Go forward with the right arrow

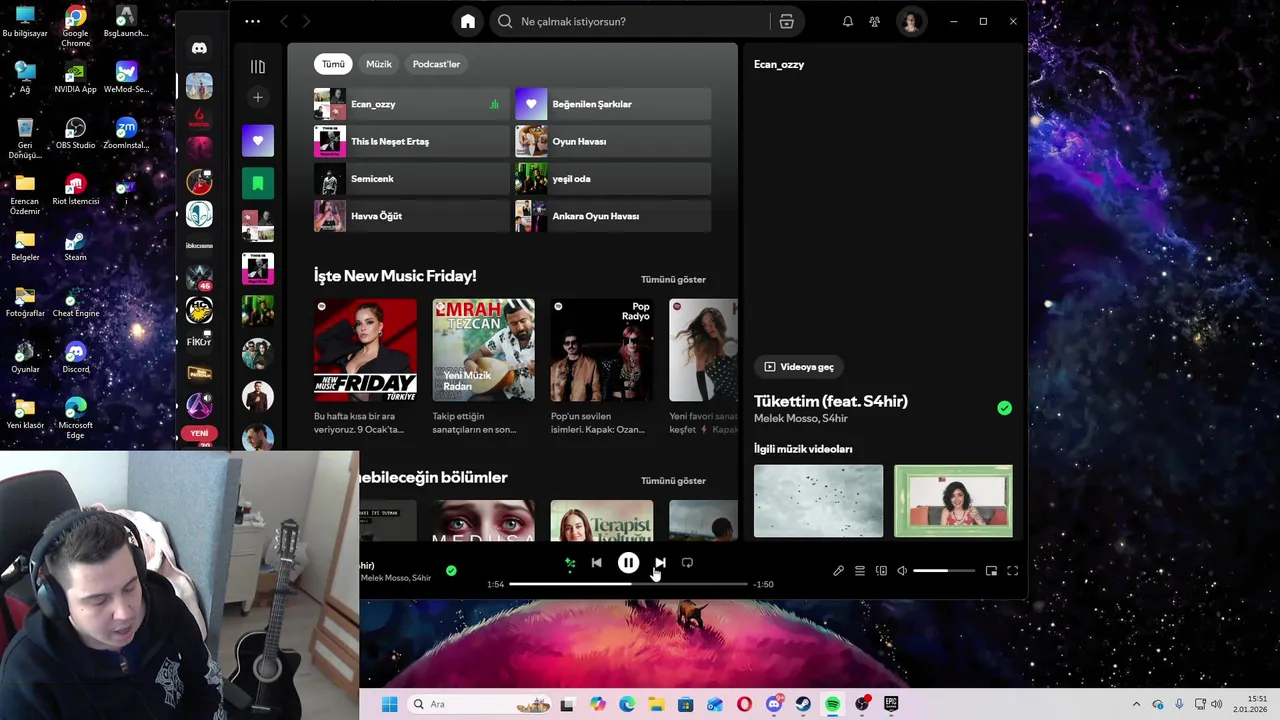(x=306, y=21)
